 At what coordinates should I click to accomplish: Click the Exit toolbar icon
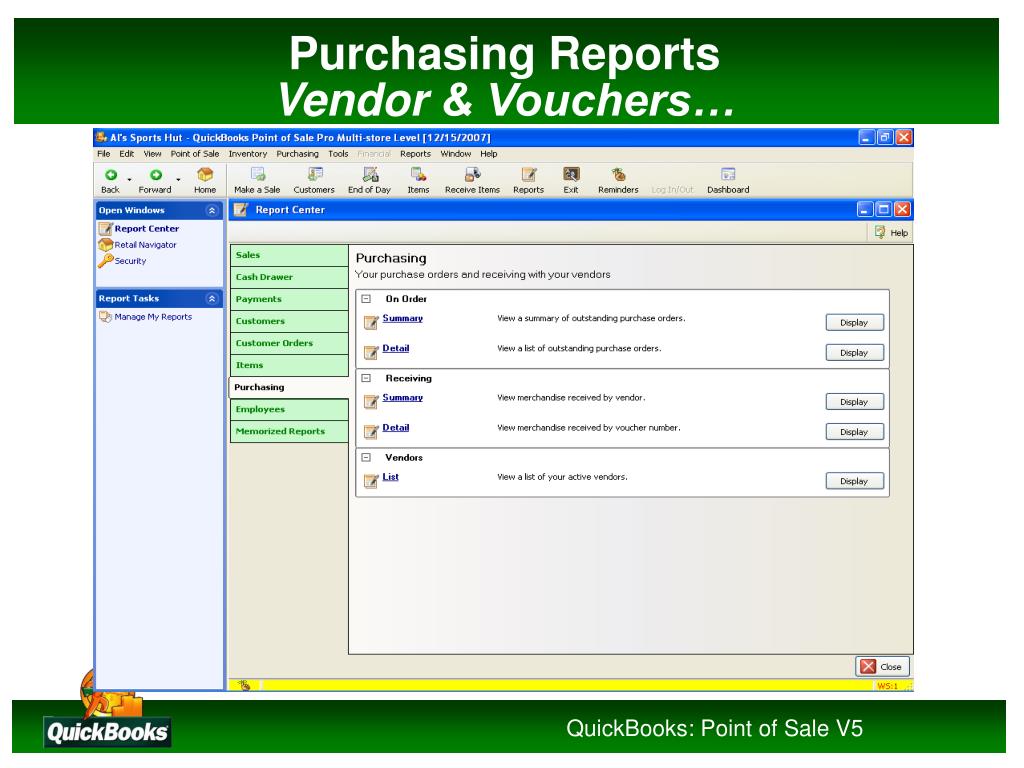[x=571, y=174]
